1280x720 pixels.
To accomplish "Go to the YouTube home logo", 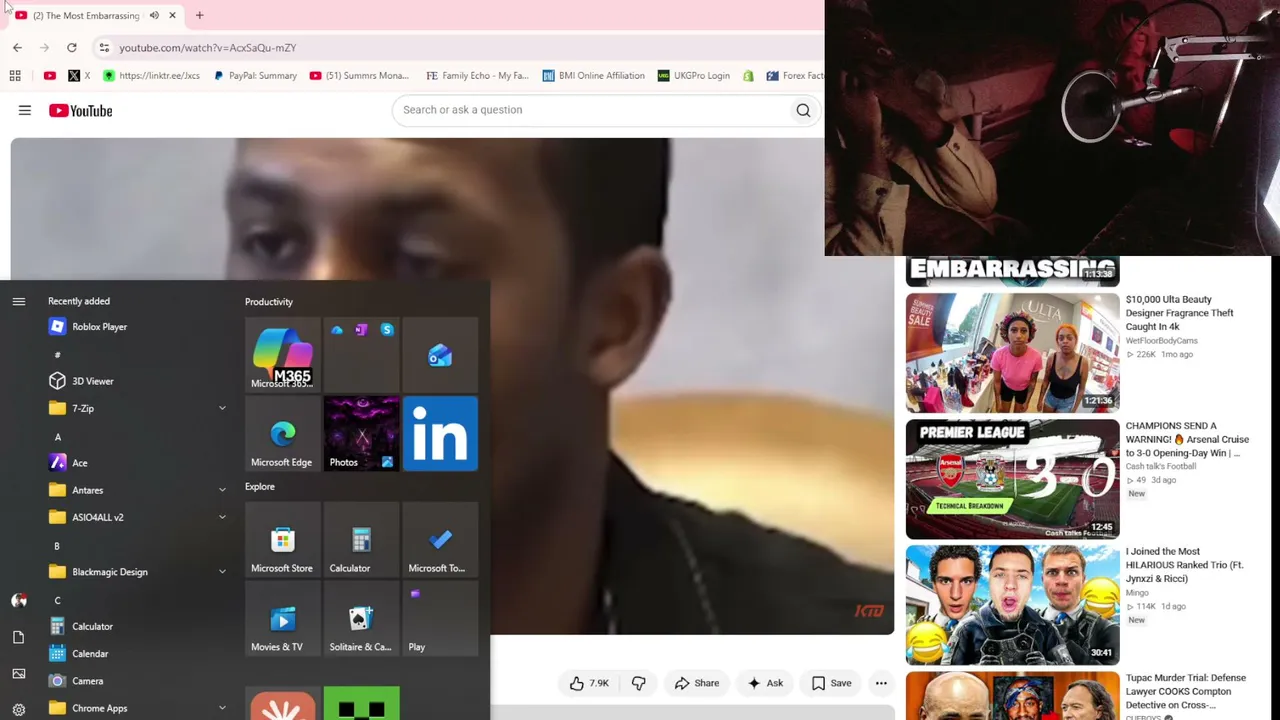I will tap(81, 111).
